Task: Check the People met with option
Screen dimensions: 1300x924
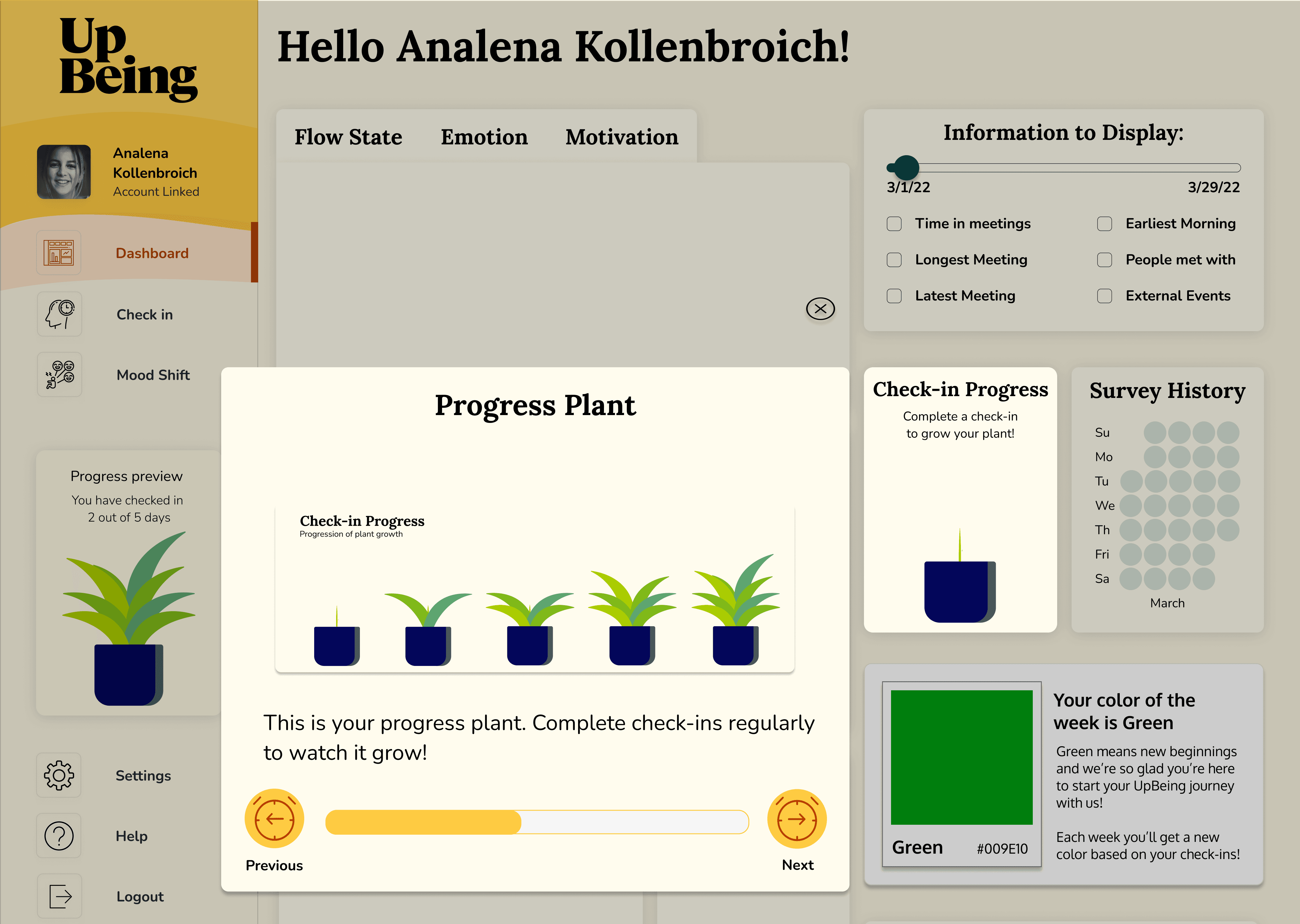Action: pyautogui.click(x=1104, y=260)
